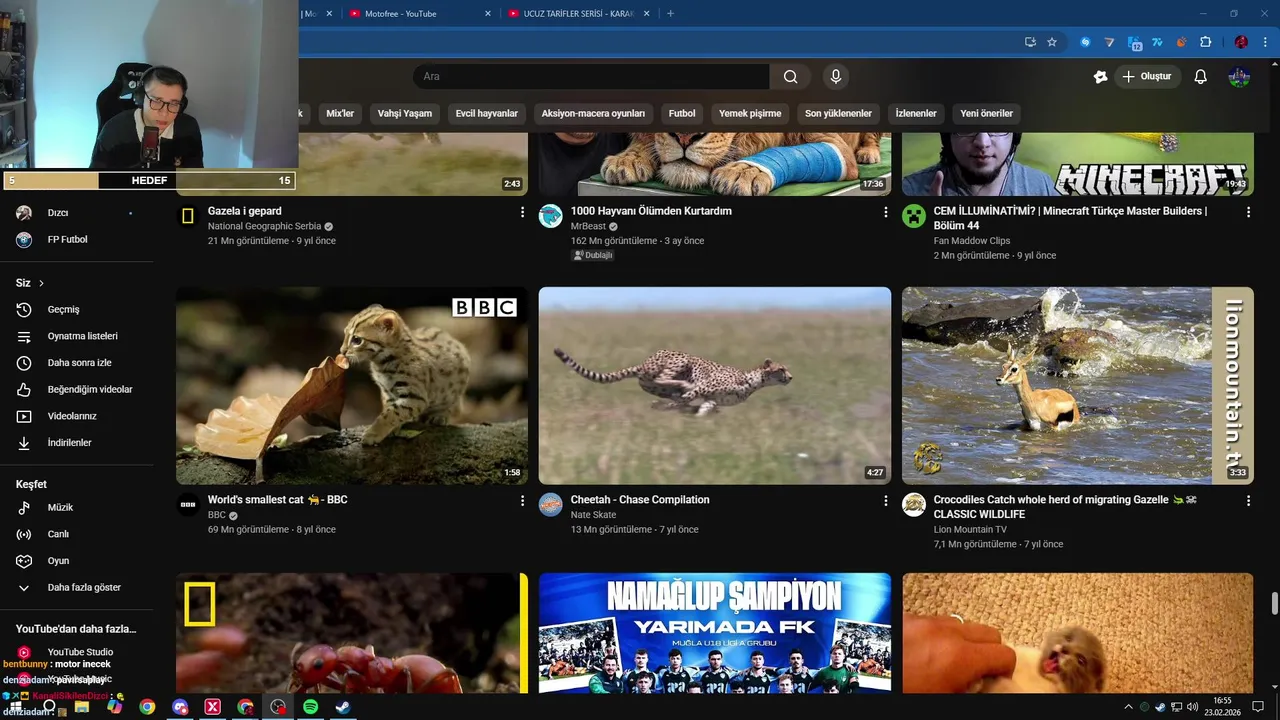Select the İzlenenler filter chip
The height and width of the screenshot is (720, 1280).
point(916,113)
